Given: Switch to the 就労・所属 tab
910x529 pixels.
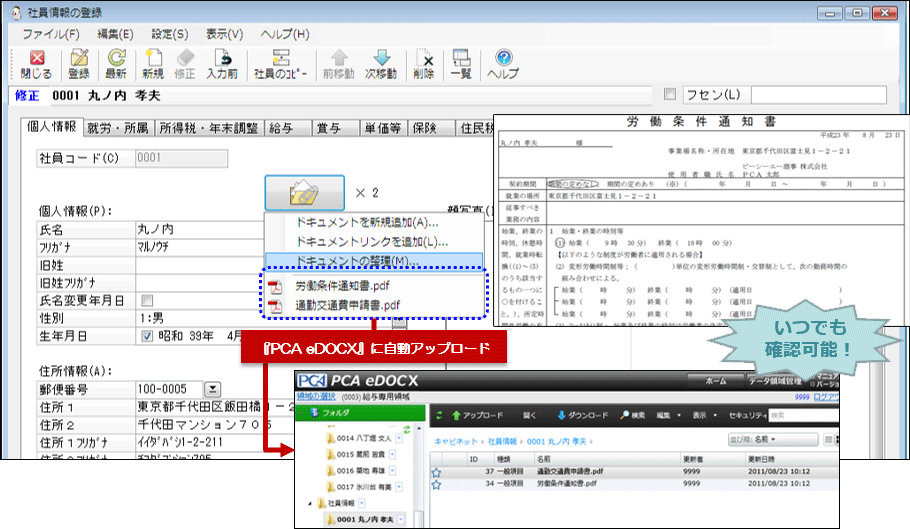Looking at the screenshot, I should pos(118,128).
